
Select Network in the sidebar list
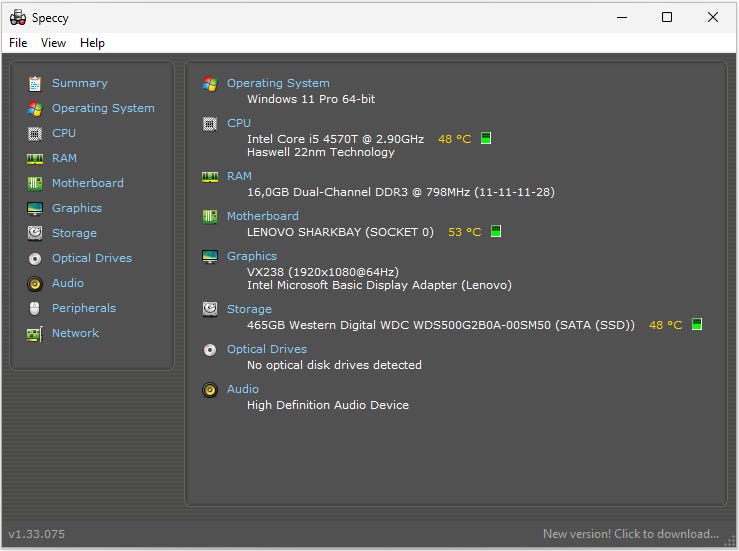pyautogui.click(x=75, y=333)
